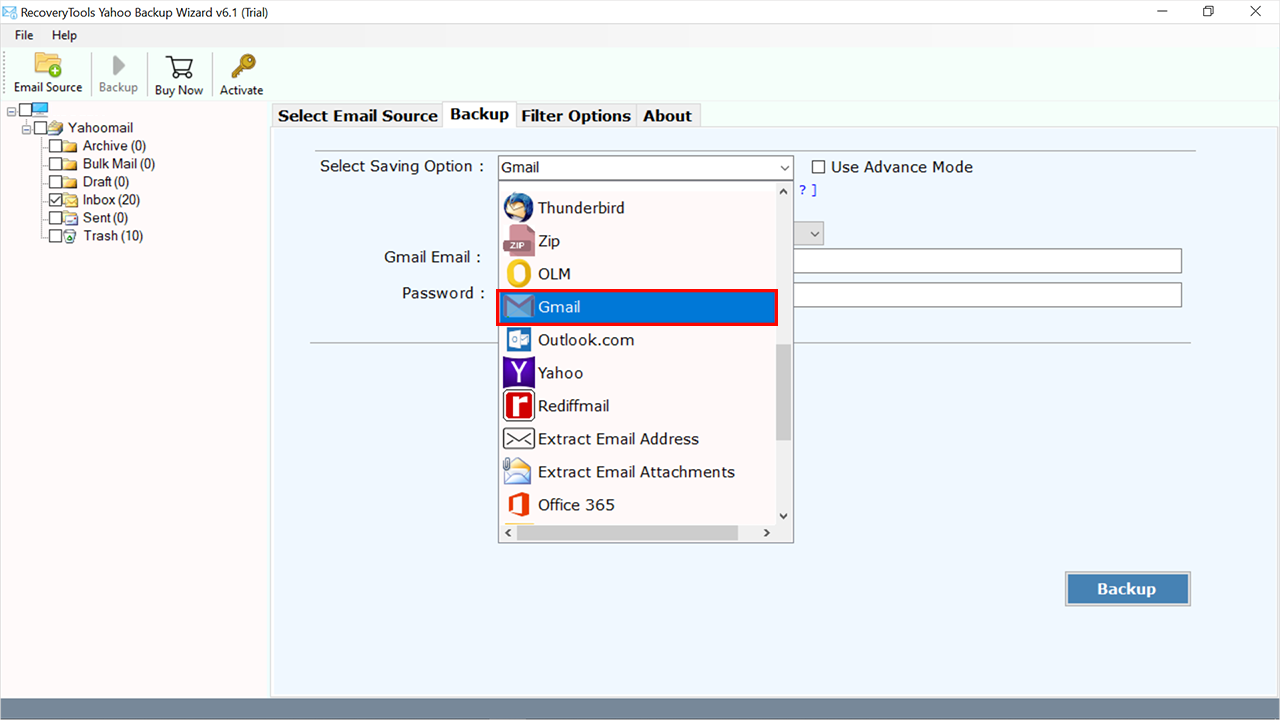The width and height of the screenshot is (1280, 720).
Task: Click the Draft folder icon
Action: [71, 182]
